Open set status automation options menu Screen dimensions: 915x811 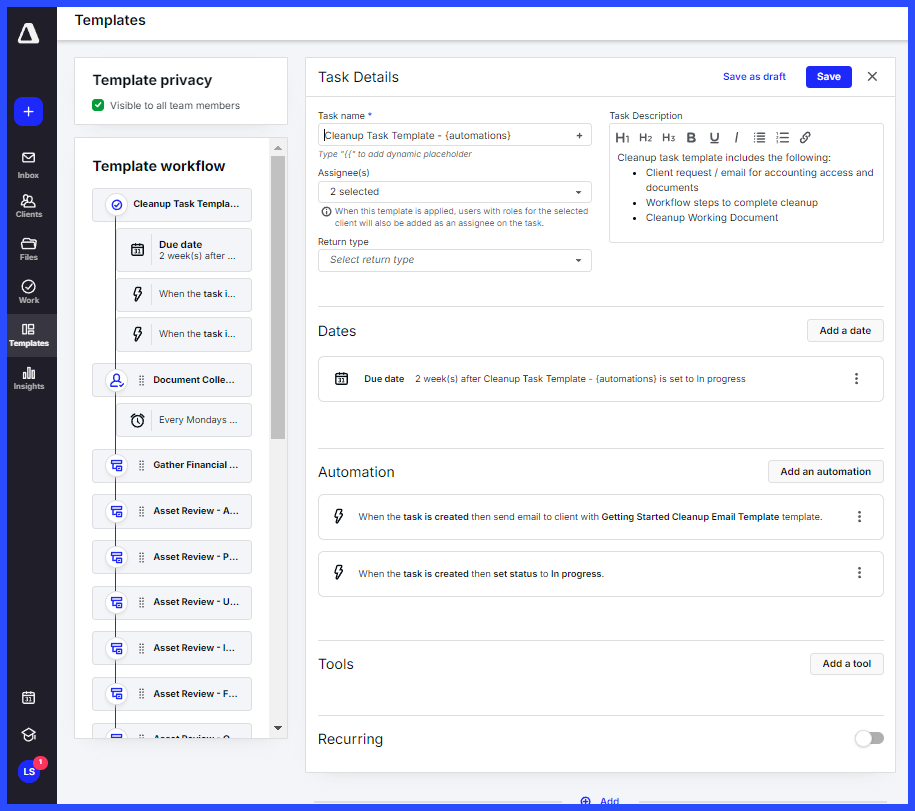pos(859,573)
